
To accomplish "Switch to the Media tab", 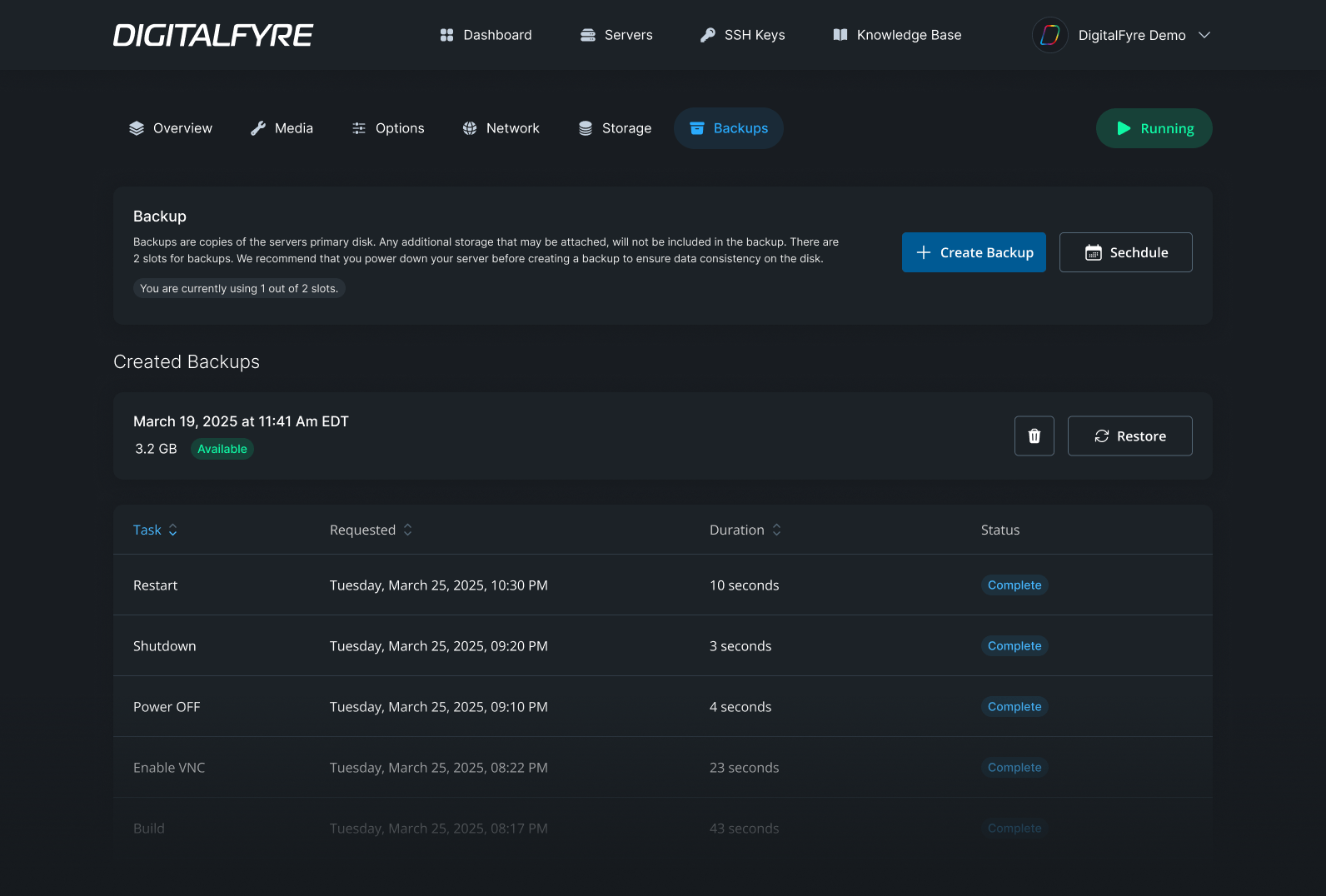I will click(282, 128).
